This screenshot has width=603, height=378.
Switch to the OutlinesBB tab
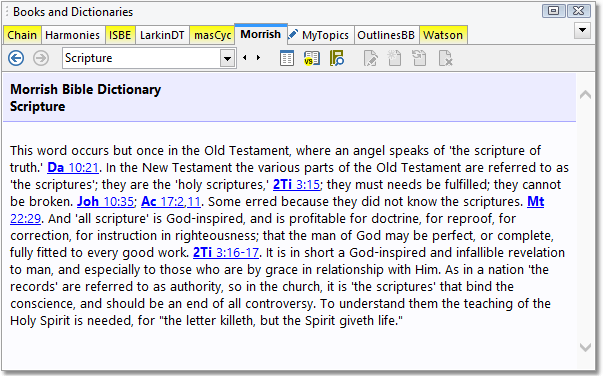tap(386, 35)
